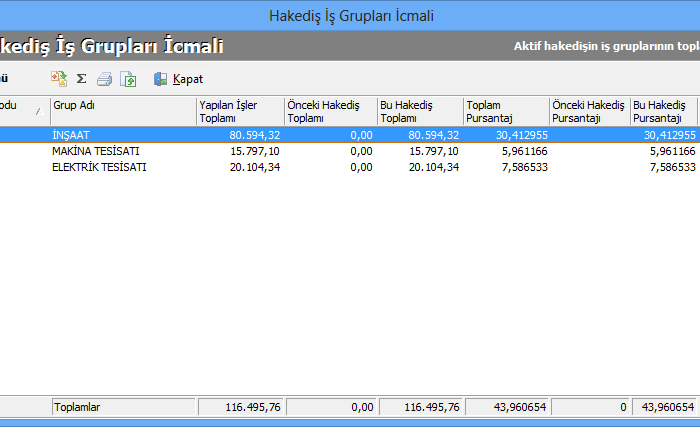Click the Bu Hakediş Pursantajı column header

(663, 111)
